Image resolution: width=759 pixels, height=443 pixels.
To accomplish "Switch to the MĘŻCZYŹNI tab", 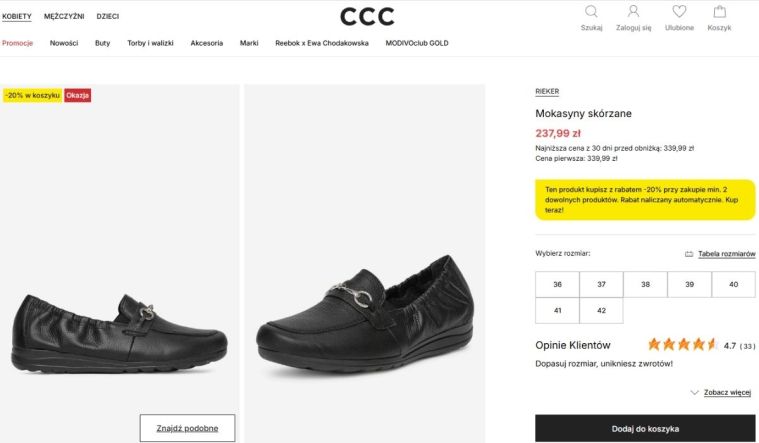I will 64,16.
